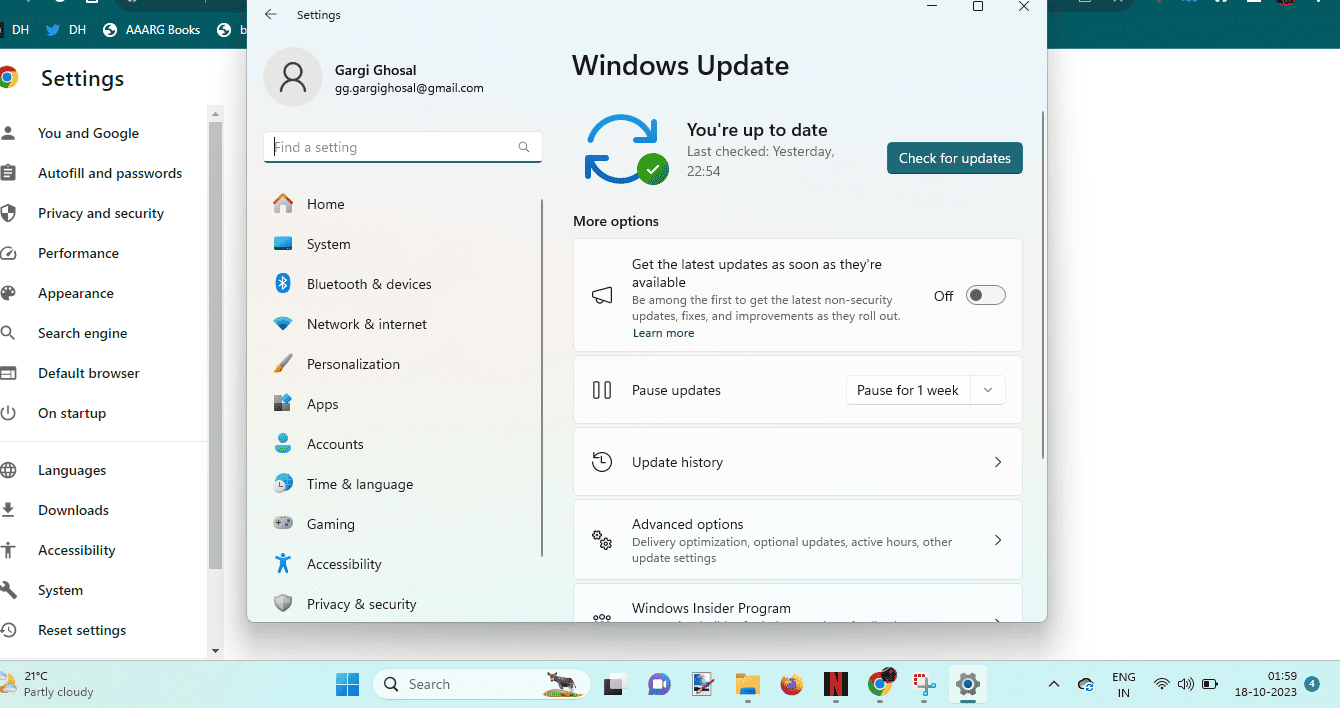Open the notification center bell badge
Screen dimensions: 1340x708
click(1311, 684)
